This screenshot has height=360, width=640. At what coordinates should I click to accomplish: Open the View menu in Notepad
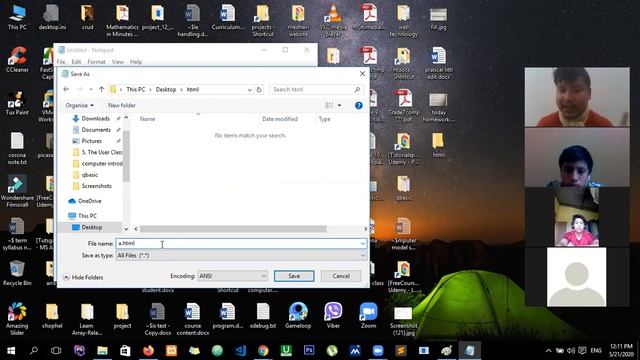click(x=118, y=62)
